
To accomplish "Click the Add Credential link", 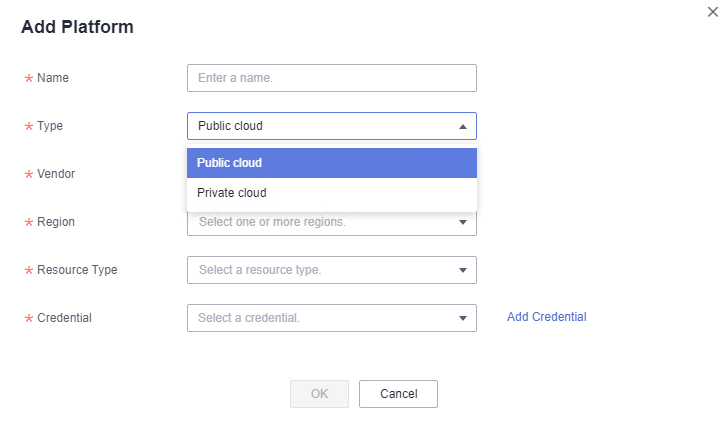I will (546, 317).
